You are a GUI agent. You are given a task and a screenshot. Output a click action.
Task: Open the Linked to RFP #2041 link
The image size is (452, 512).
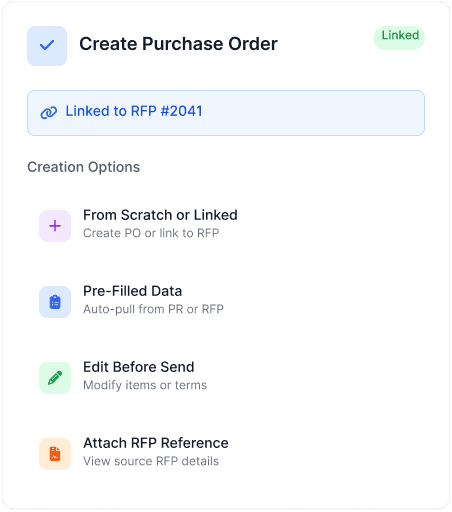pyautogui.click(x=134, y=111)
